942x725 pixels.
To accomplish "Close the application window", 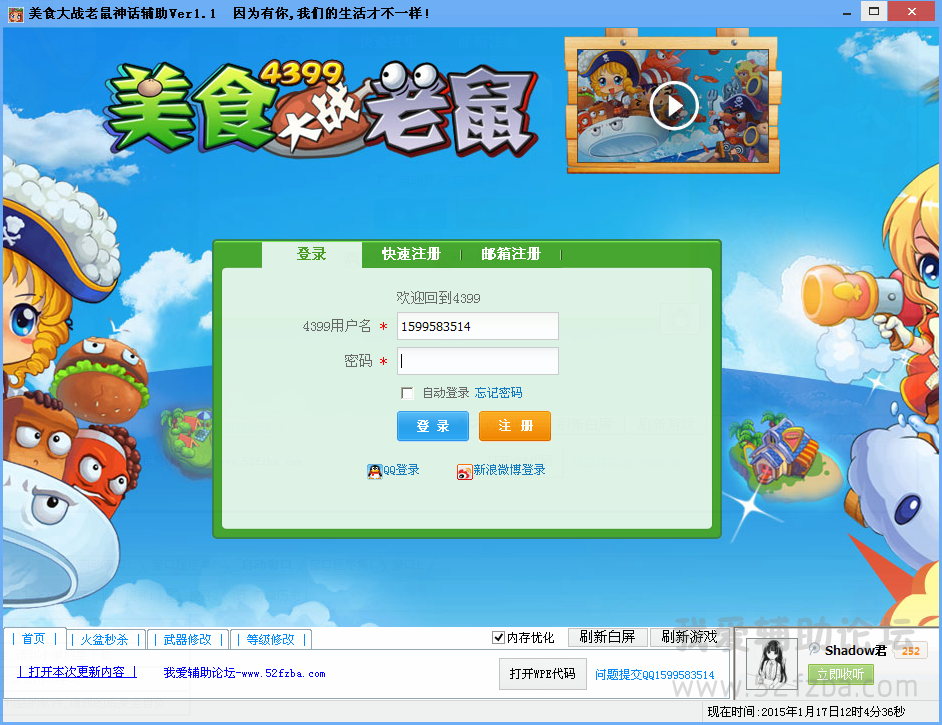I will (912, 11).
